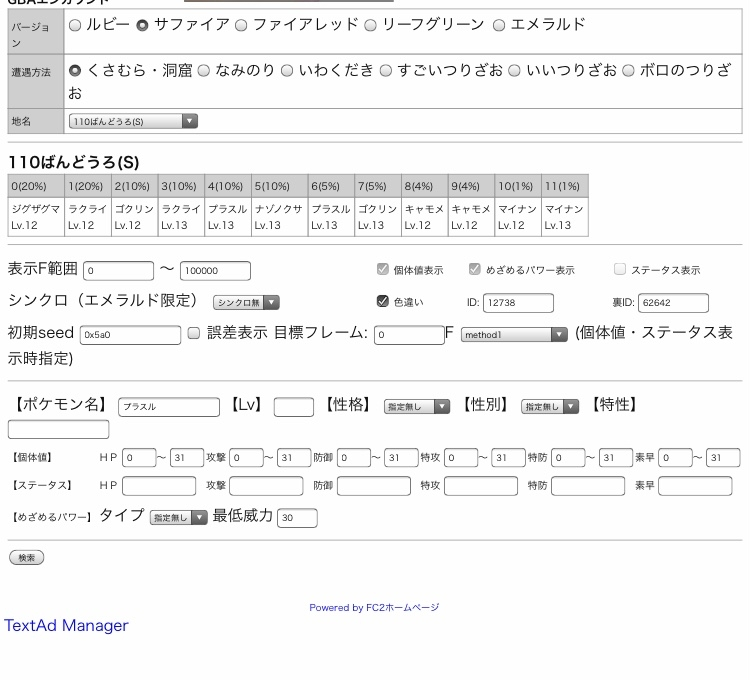Image resolution: width=750 pixels, height=680 pixels.
Task: Click the 検索 search button
Action: (x=27, y=558)
